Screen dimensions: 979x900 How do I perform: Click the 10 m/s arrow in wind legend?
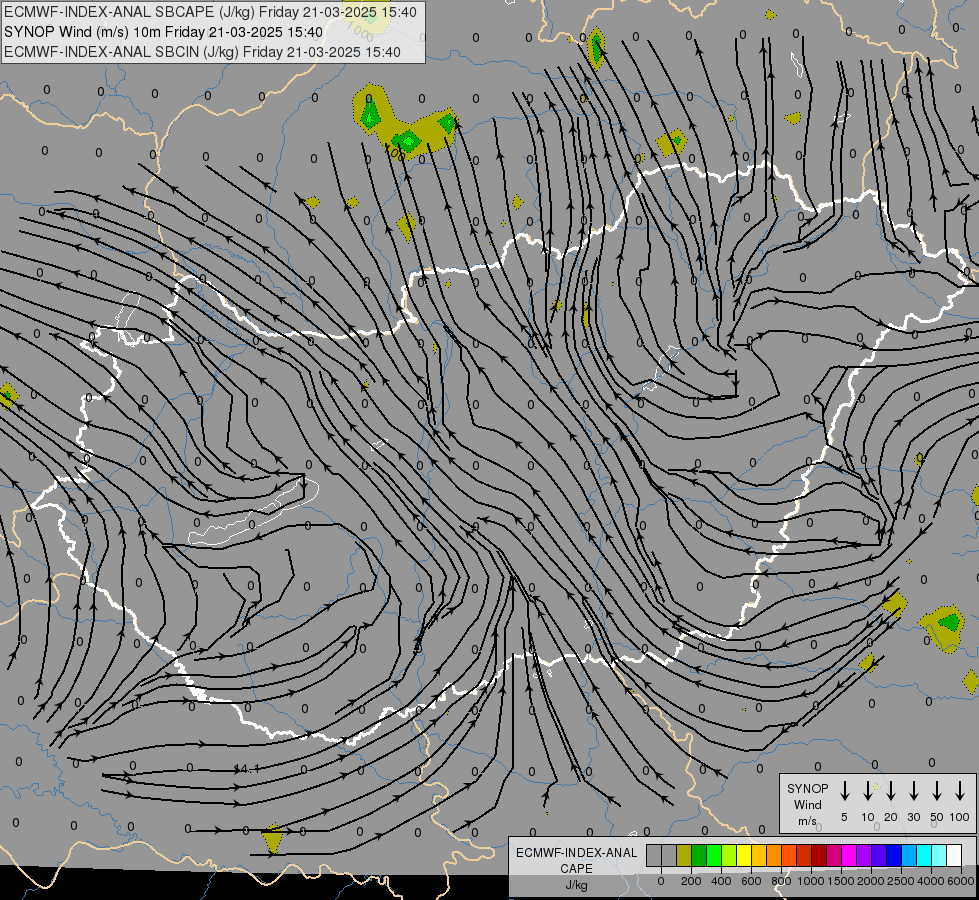(x=867, y=791)
